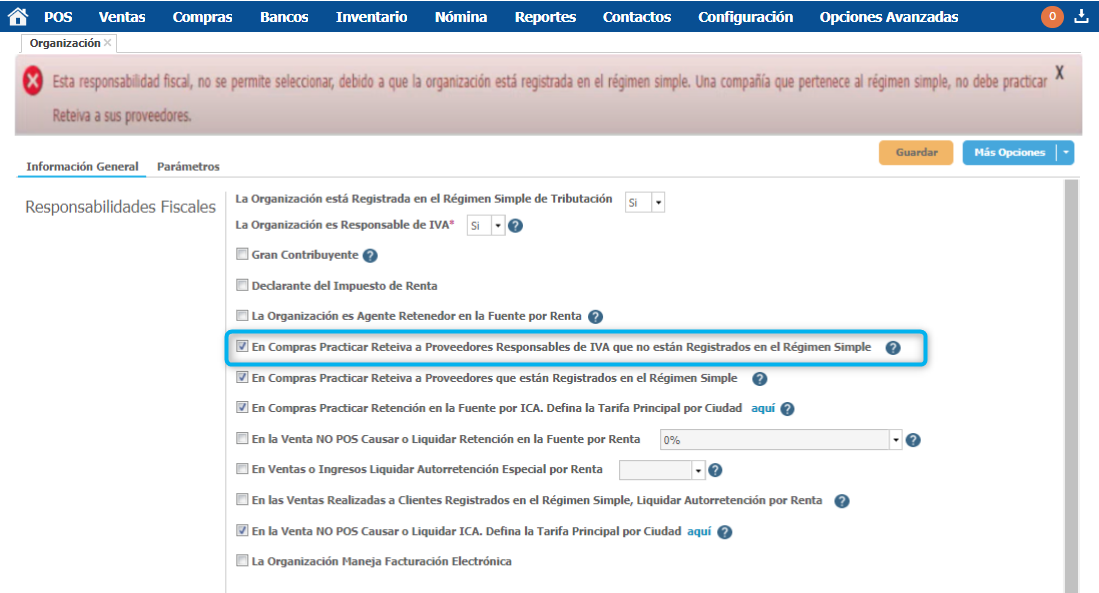The height and width of the screenshot is (593, 1099).
Task: Click the vertical scrollbar on the right
Action: 1071,380
